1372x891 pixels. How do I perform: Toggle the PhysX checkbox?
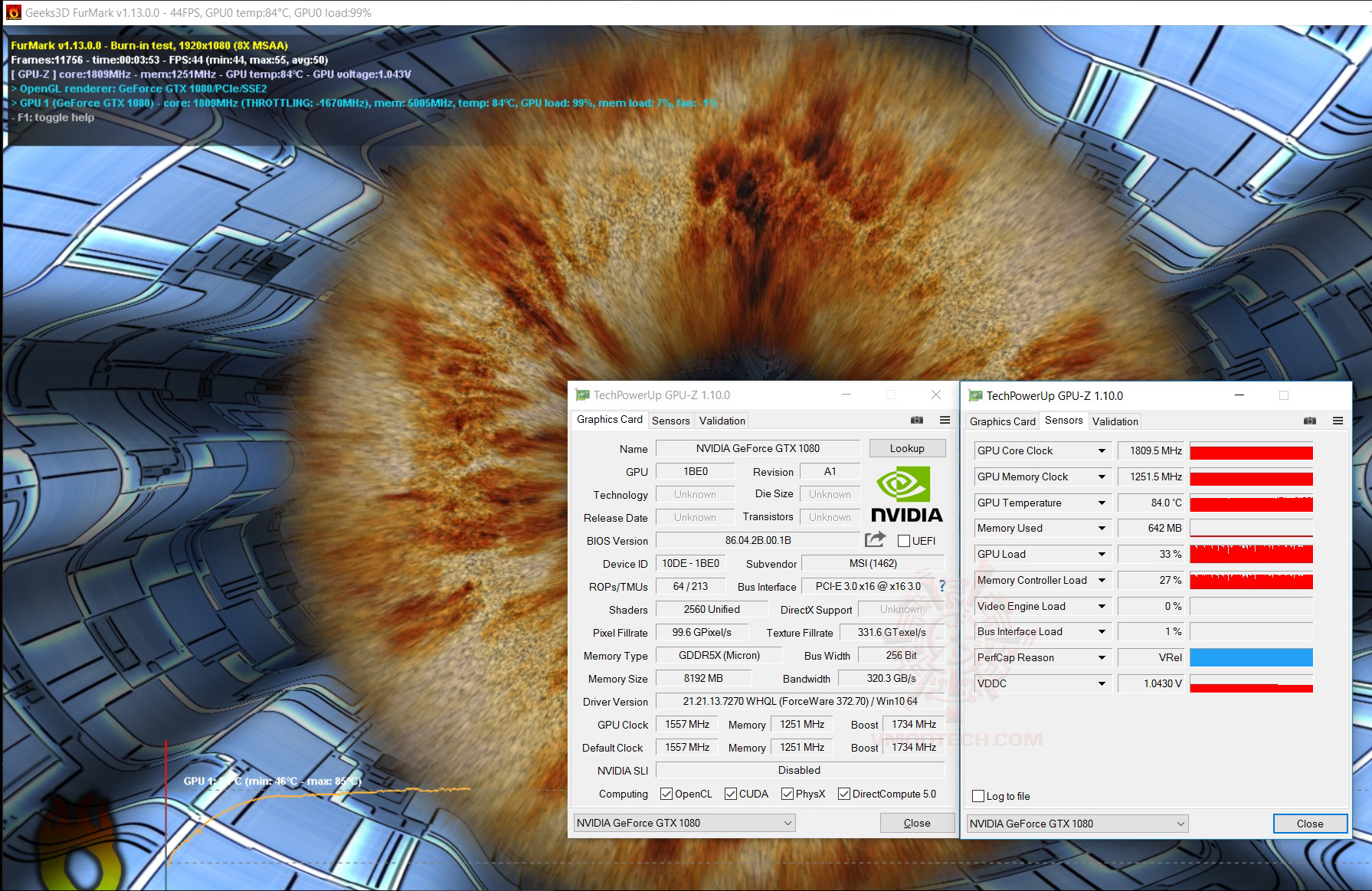coord(788,794)
